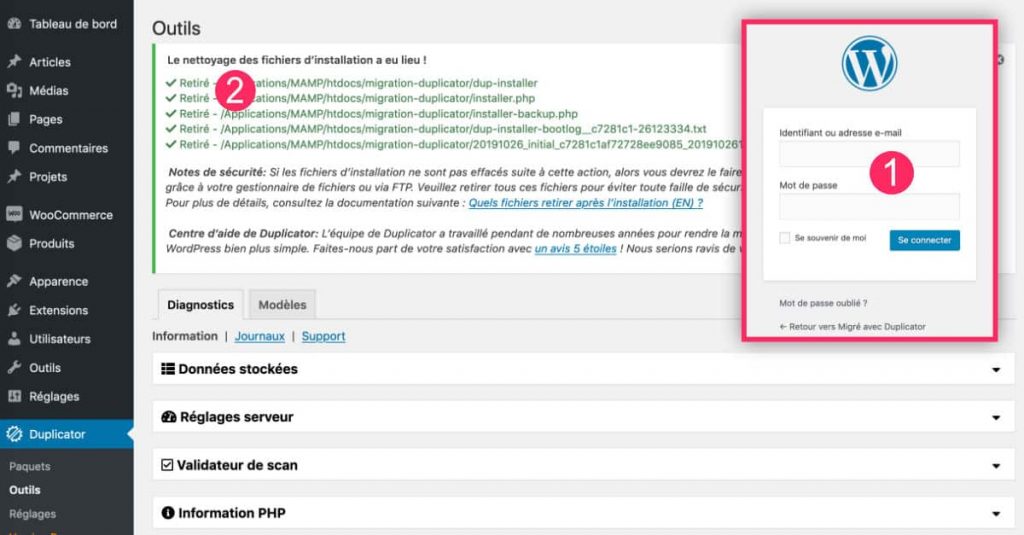Screen dimensions: 1024x535
Task: Click the Duplicator gear icon
Action: click(14, 434)
